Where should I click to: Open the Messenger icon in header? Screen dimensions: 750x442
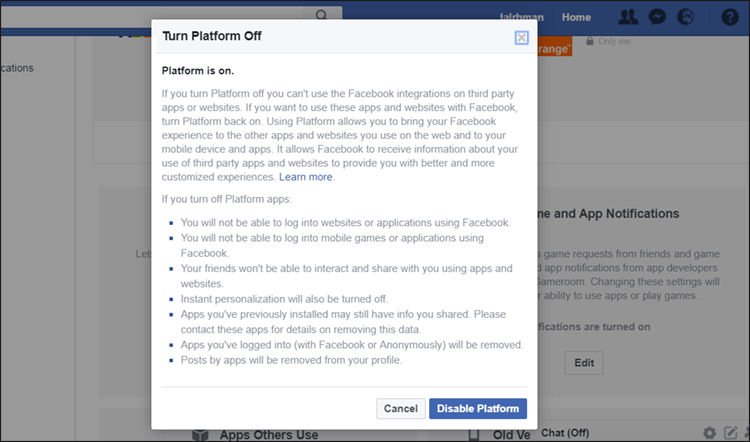658,17
